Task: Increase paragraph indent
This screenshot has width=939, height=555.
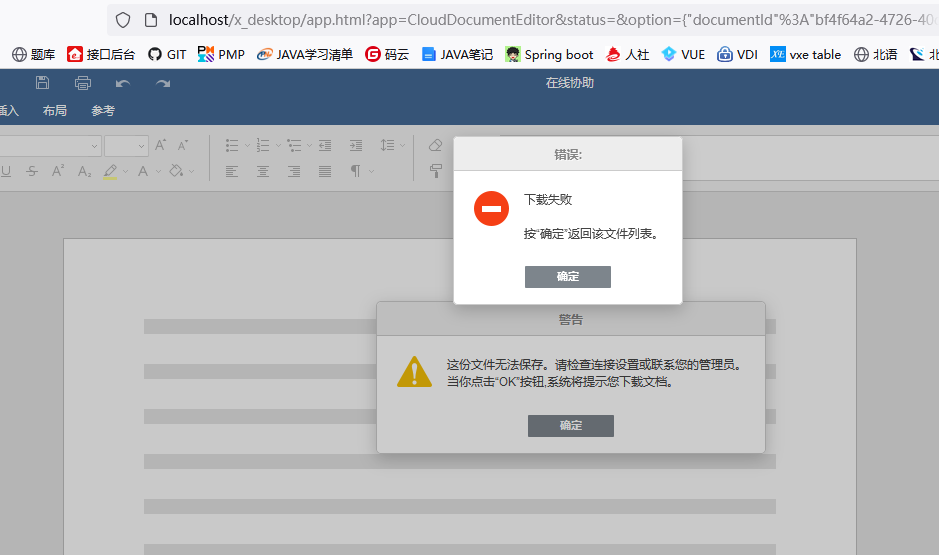Action: pyautogui.click(x=356, y=145)
